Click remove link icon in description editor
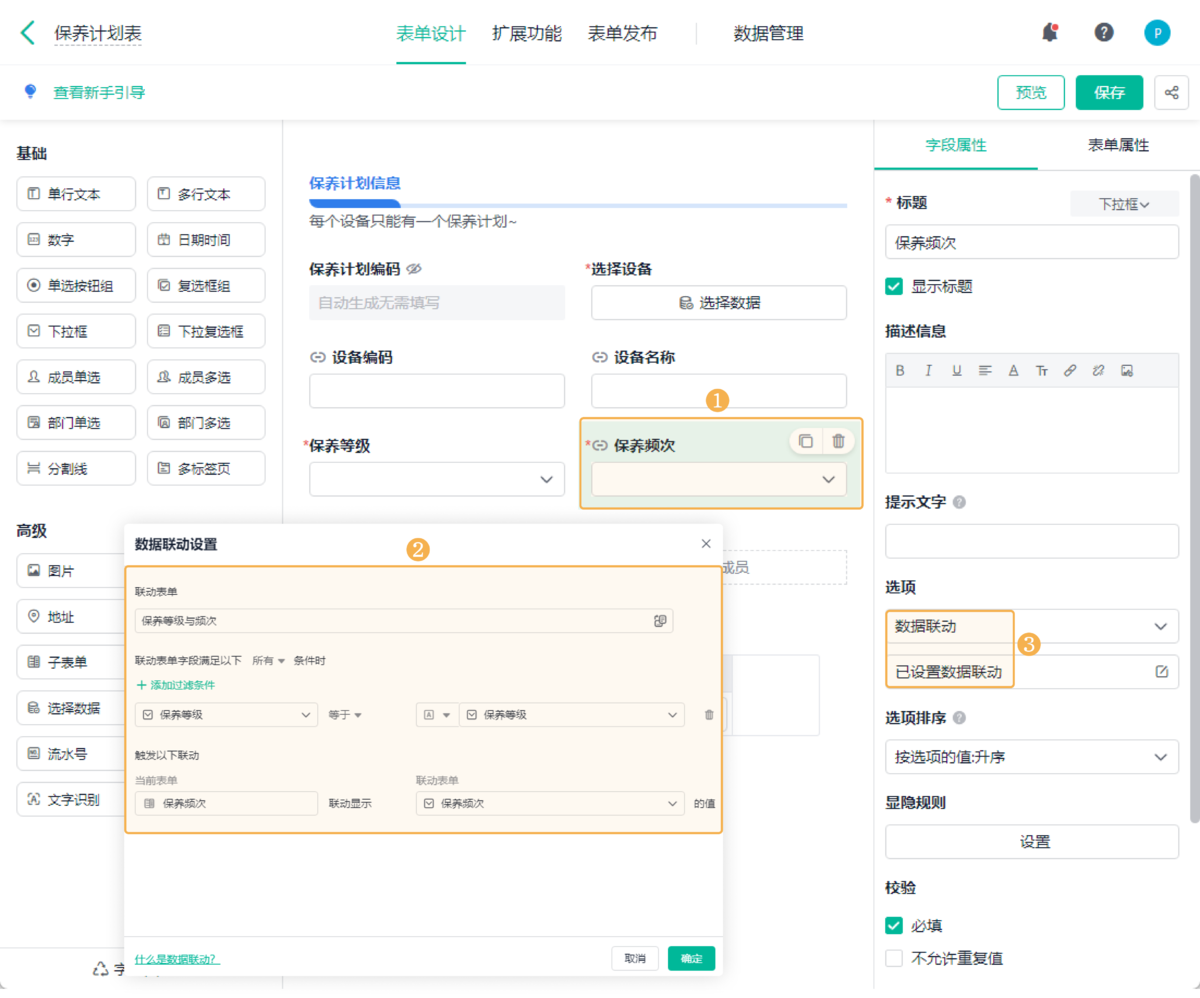 tap(1098, 370)
